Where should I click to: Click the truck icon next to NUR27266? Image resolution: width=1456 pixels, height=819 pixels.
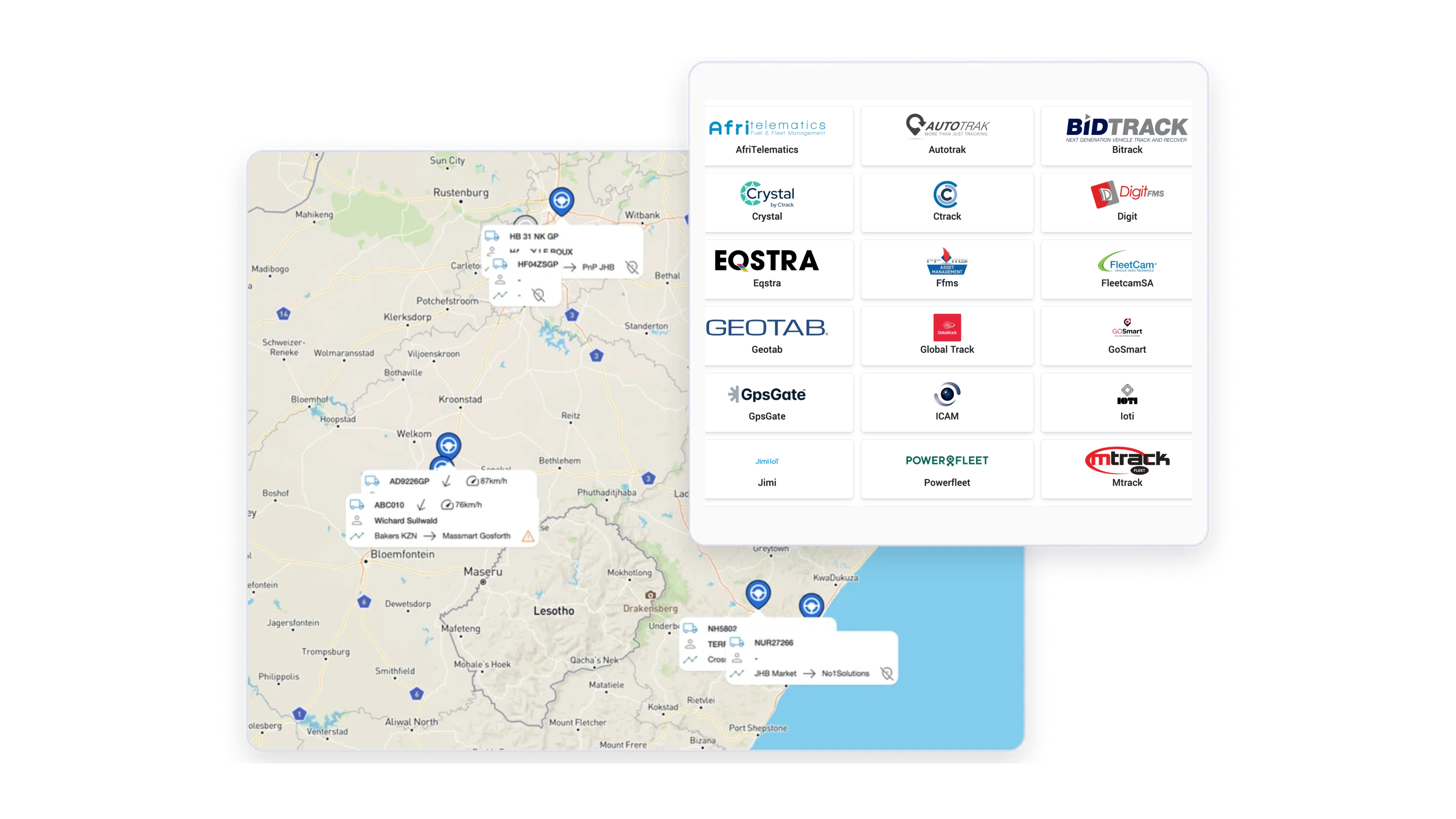736,643
